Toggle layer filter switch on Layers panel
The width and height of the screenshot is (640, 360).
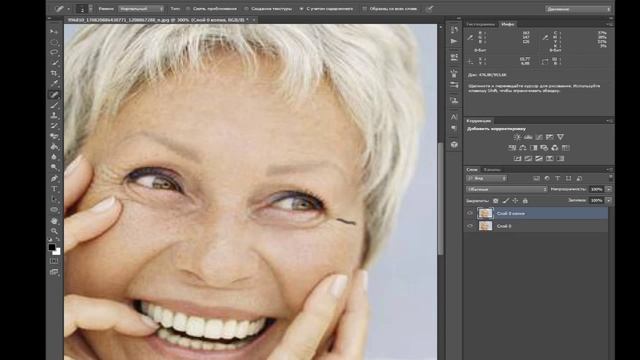click(x=611, y=178)
